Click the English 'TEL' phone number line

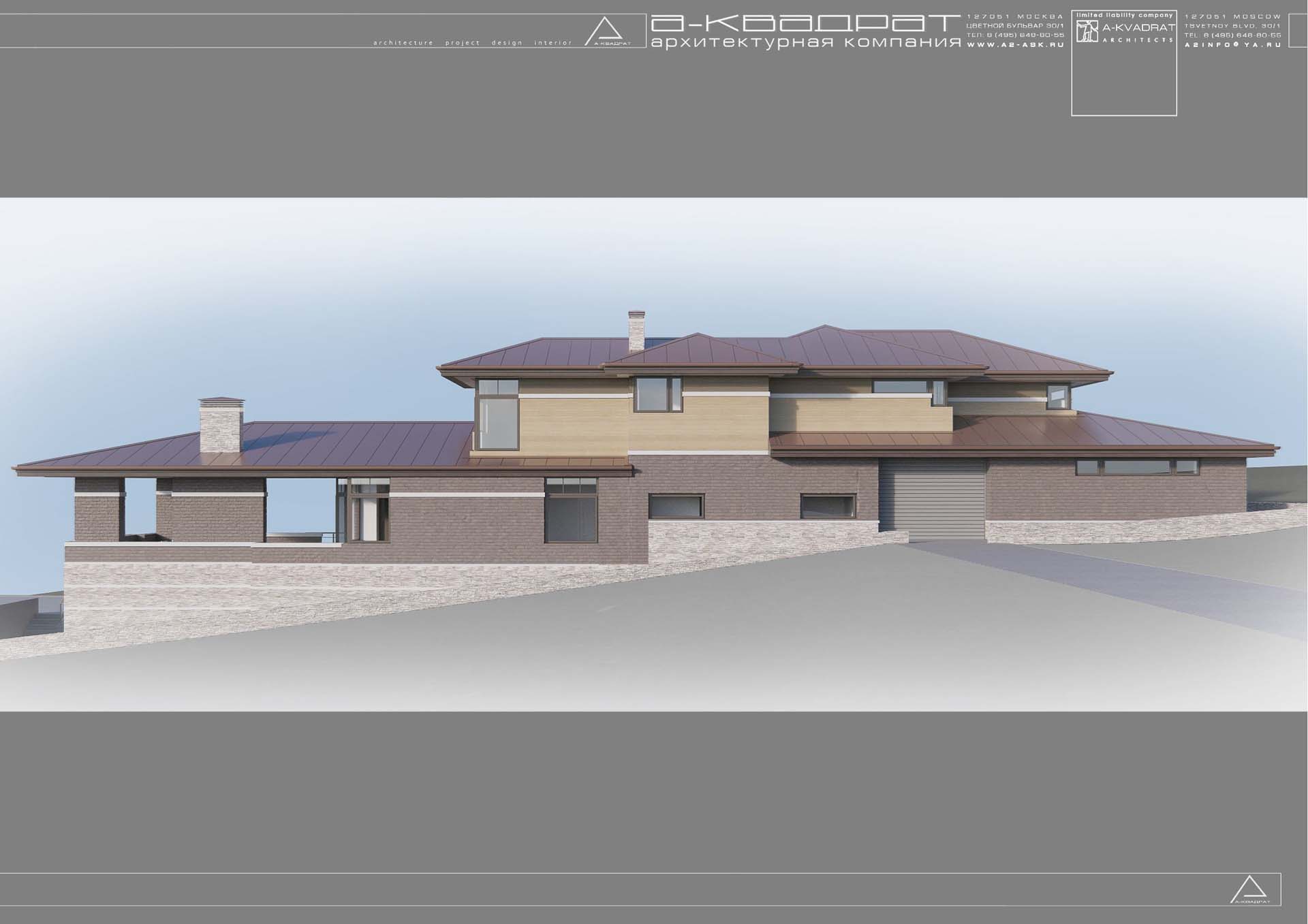click(1232, 35)
